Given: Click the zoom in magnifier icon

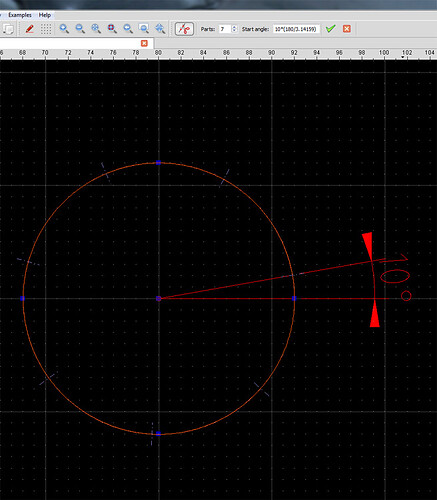Looking at the screenshot, I should pos(64,29).
